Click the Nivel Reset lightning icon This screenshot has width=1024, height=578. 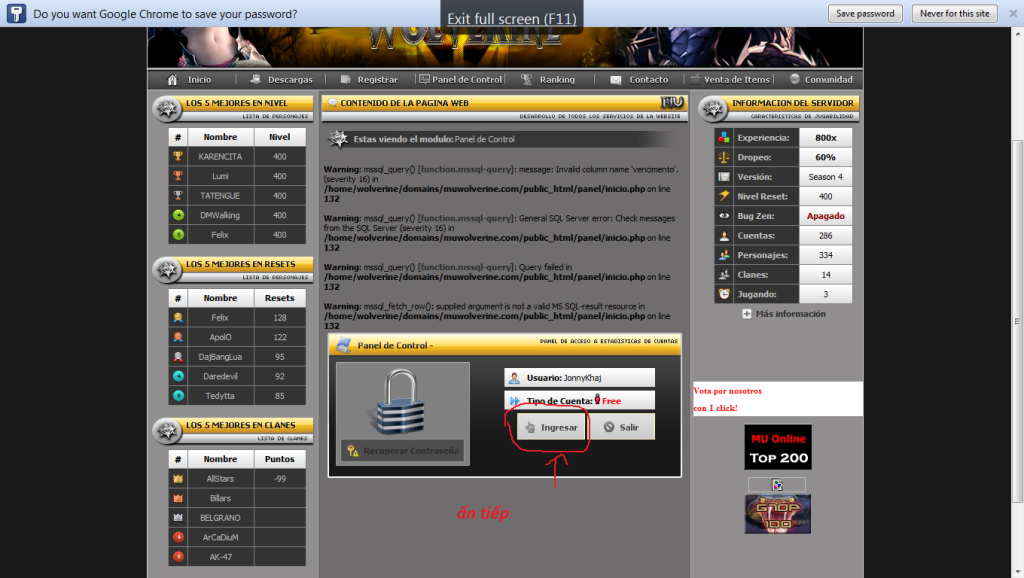point(724,196)
